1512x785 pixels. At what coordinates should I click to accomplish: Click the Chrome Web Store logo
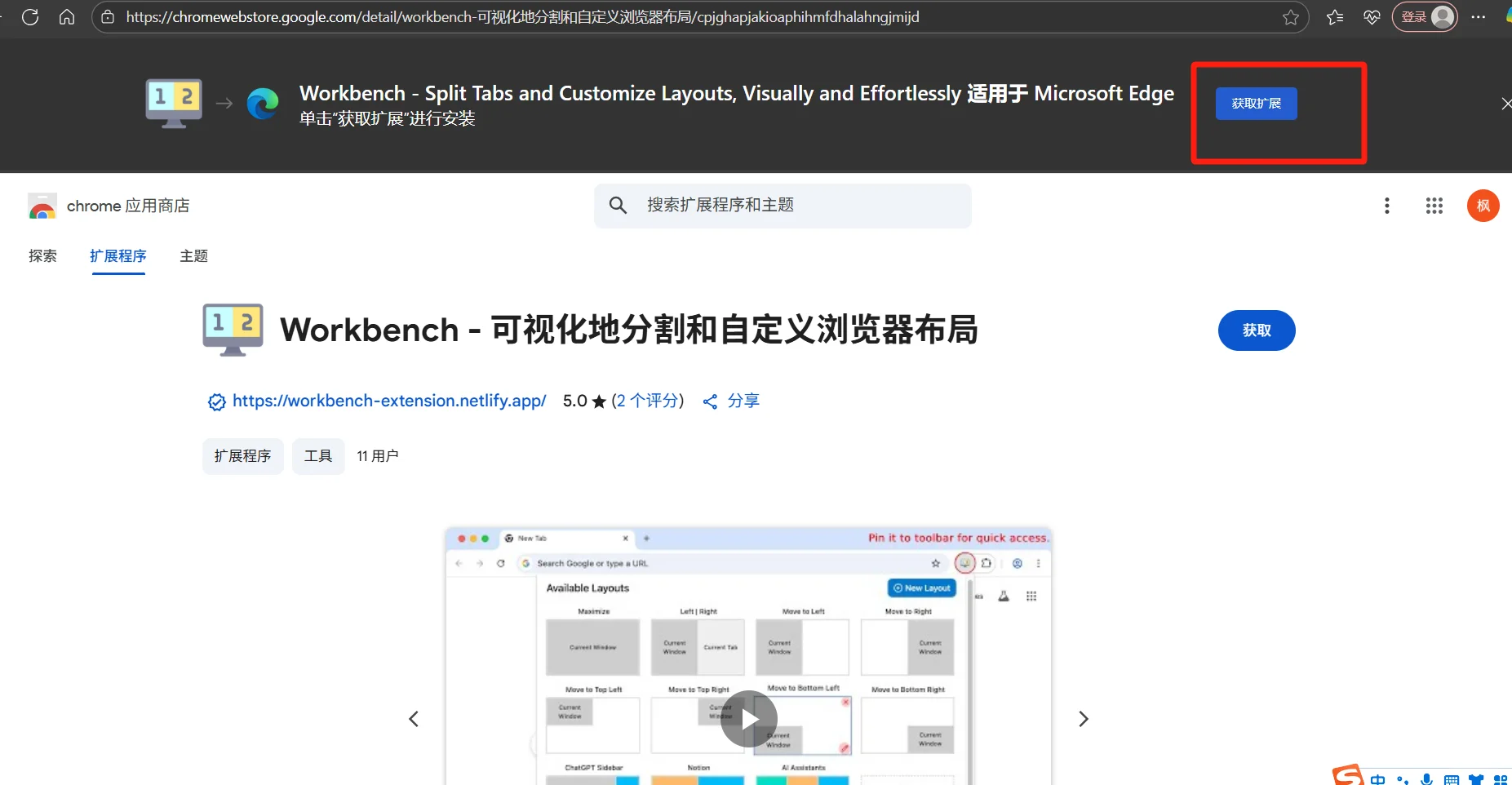pyautogui.click(x=42, y=206)
